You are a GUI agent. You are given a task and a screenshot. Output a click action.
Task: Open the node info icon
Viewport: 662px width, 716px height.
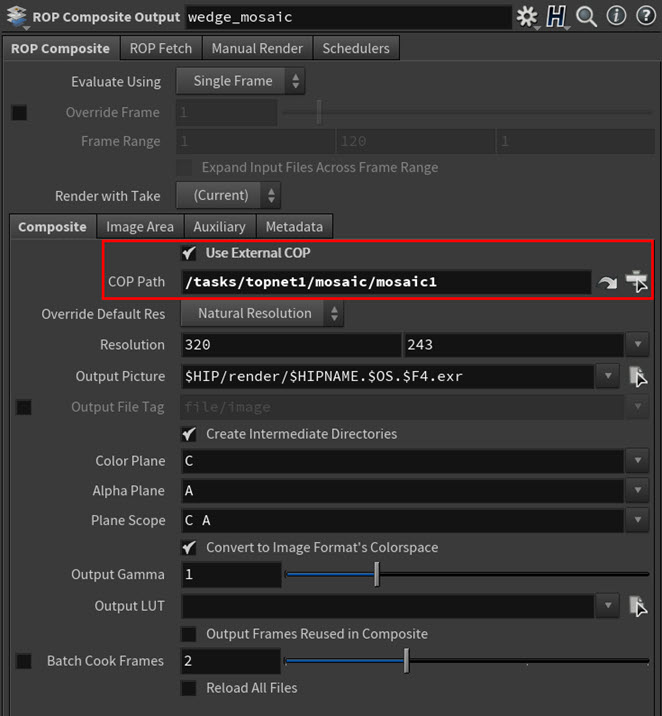pos(616,16)
